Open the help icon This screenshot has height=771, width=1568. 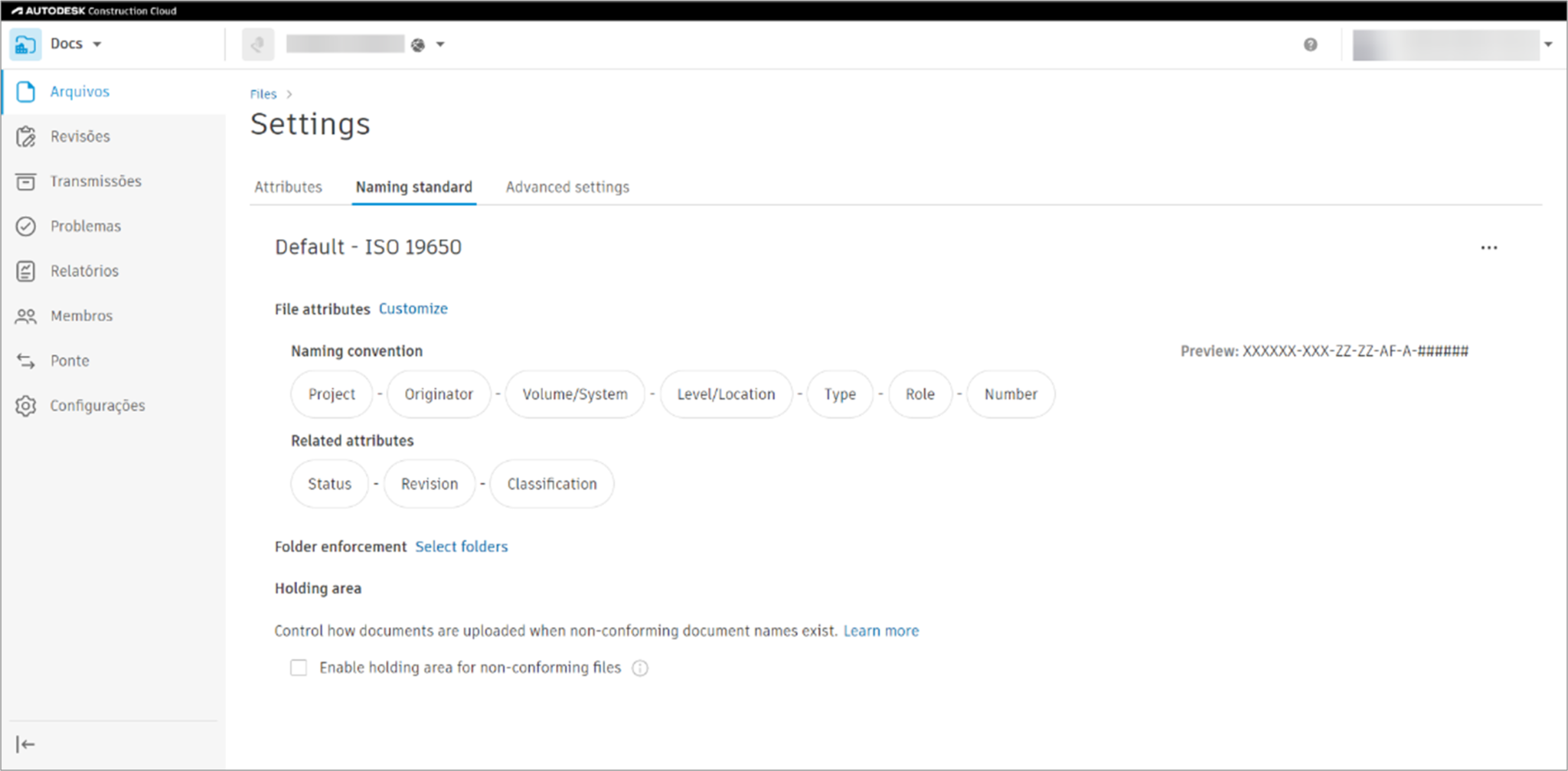(1309, 44)
